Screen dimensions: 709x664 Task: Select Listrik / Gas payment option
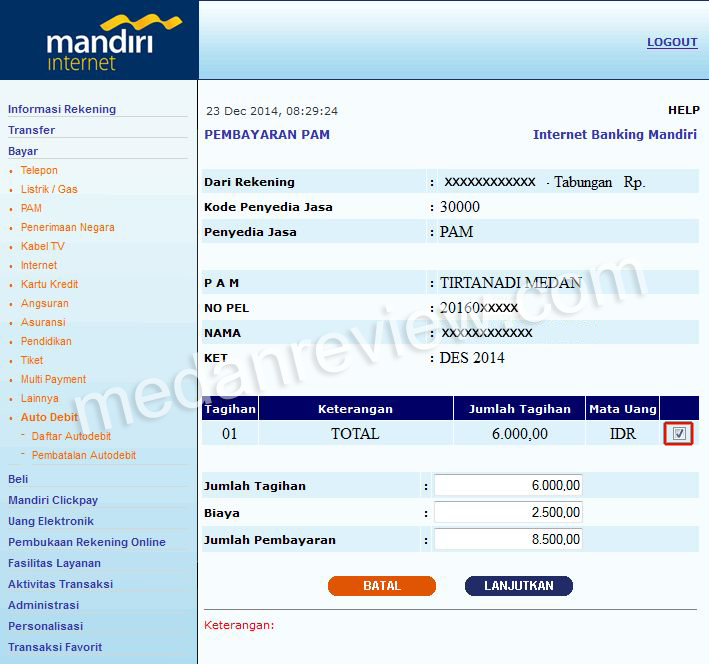[49, 189]
